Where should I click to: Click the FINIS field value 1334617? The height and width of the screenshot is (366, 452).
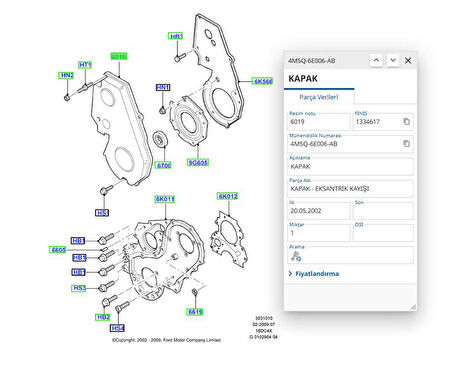[x=383, y=122]
